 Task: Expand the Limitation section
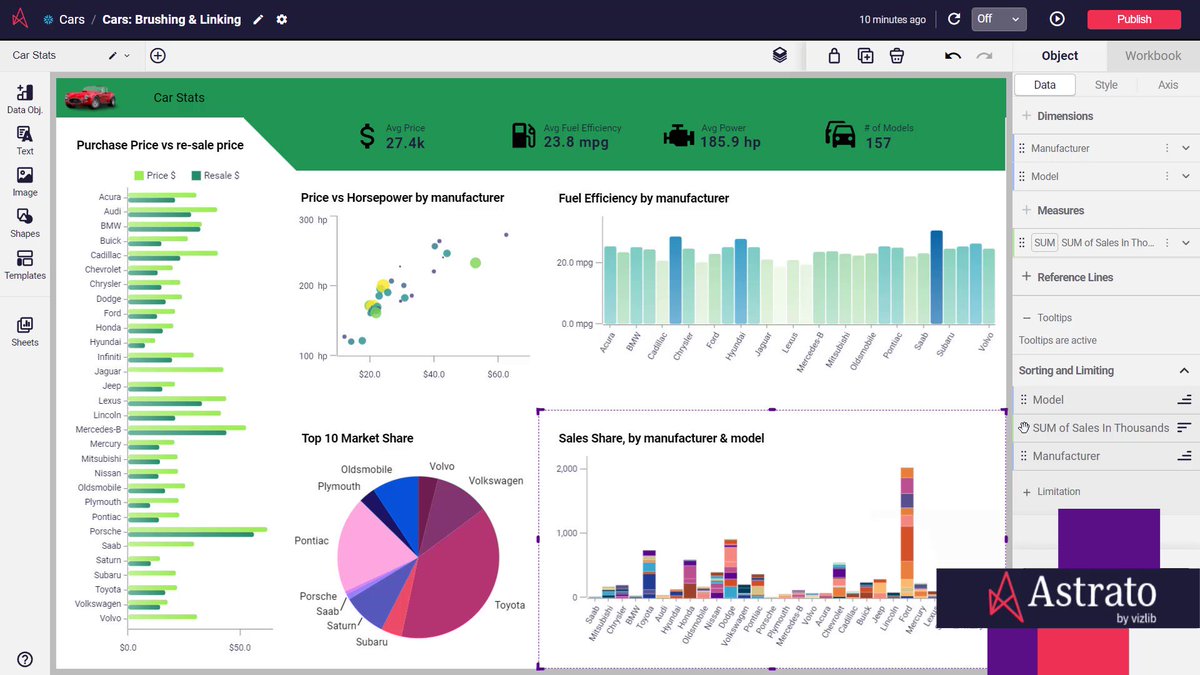point(1026,492)
